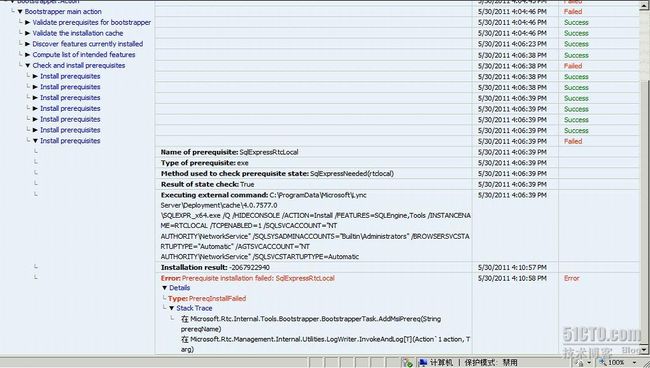Click timestamp 5/30/2011 4:10:57 PM
This screenshot has width=650, height=368.
coord(512,267)
